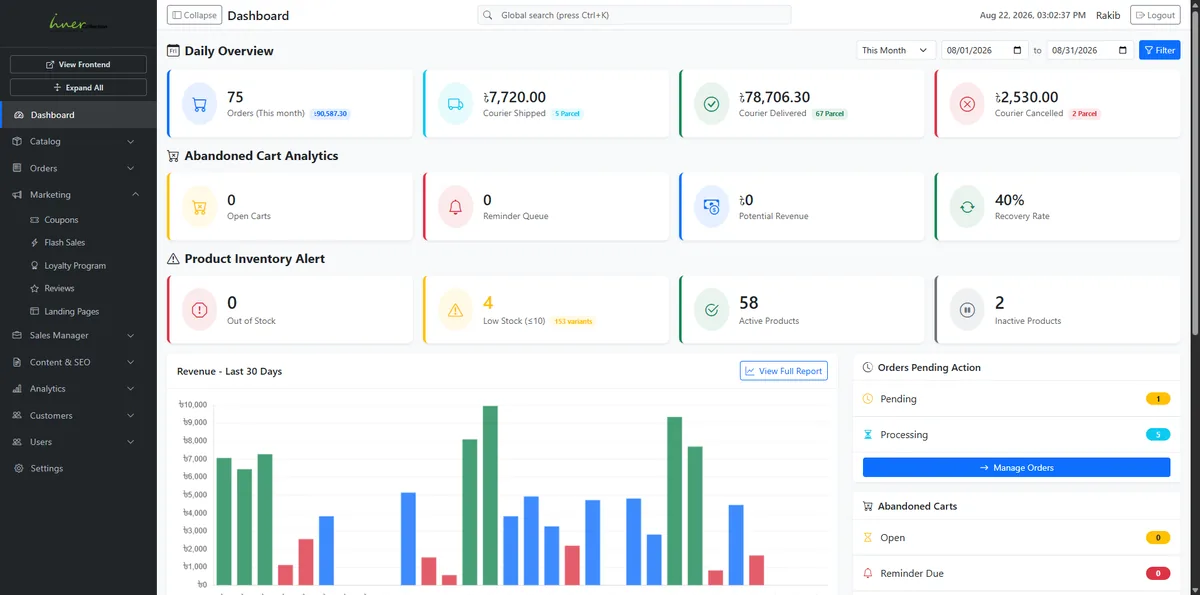Click the Low Stock warning triangle icon
1200x595 pixels.
(x=456, y=310)
